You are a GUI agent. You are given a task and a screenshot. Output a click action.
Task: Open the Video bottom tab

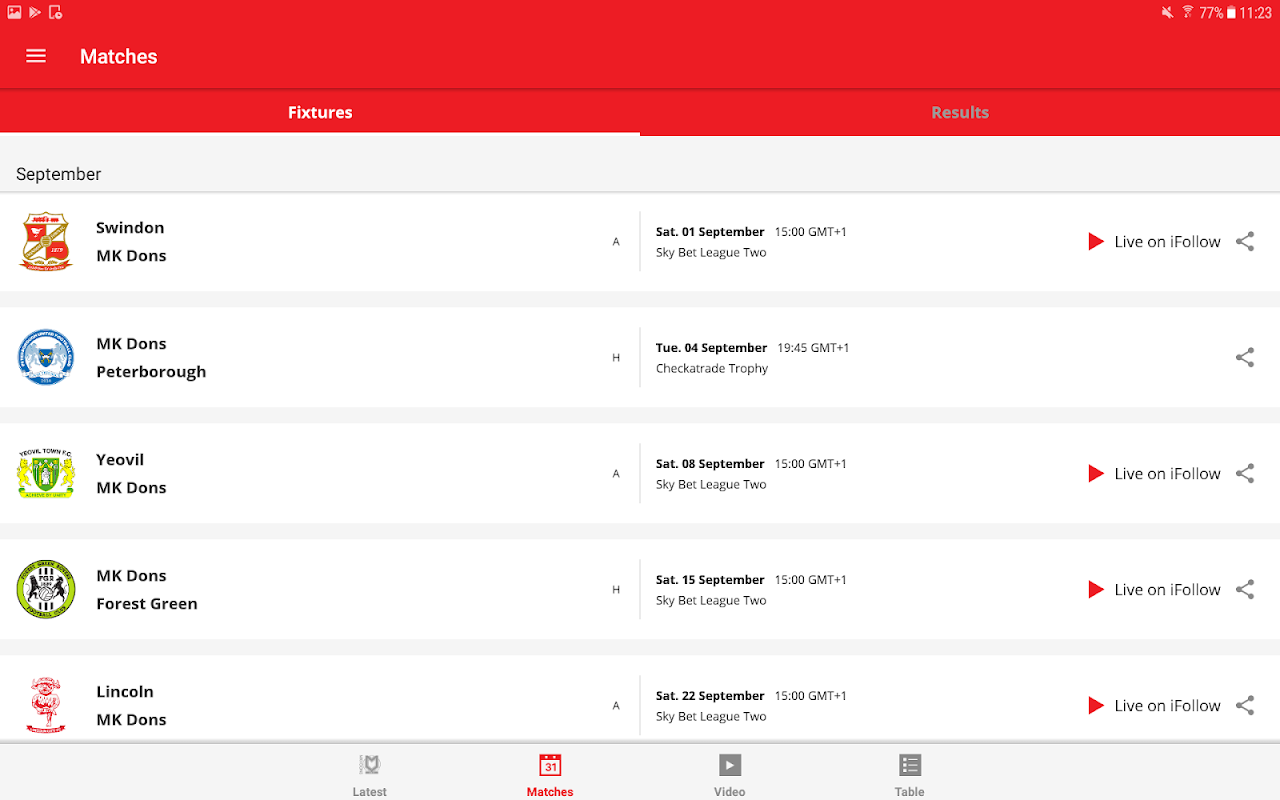pos(730,775)
